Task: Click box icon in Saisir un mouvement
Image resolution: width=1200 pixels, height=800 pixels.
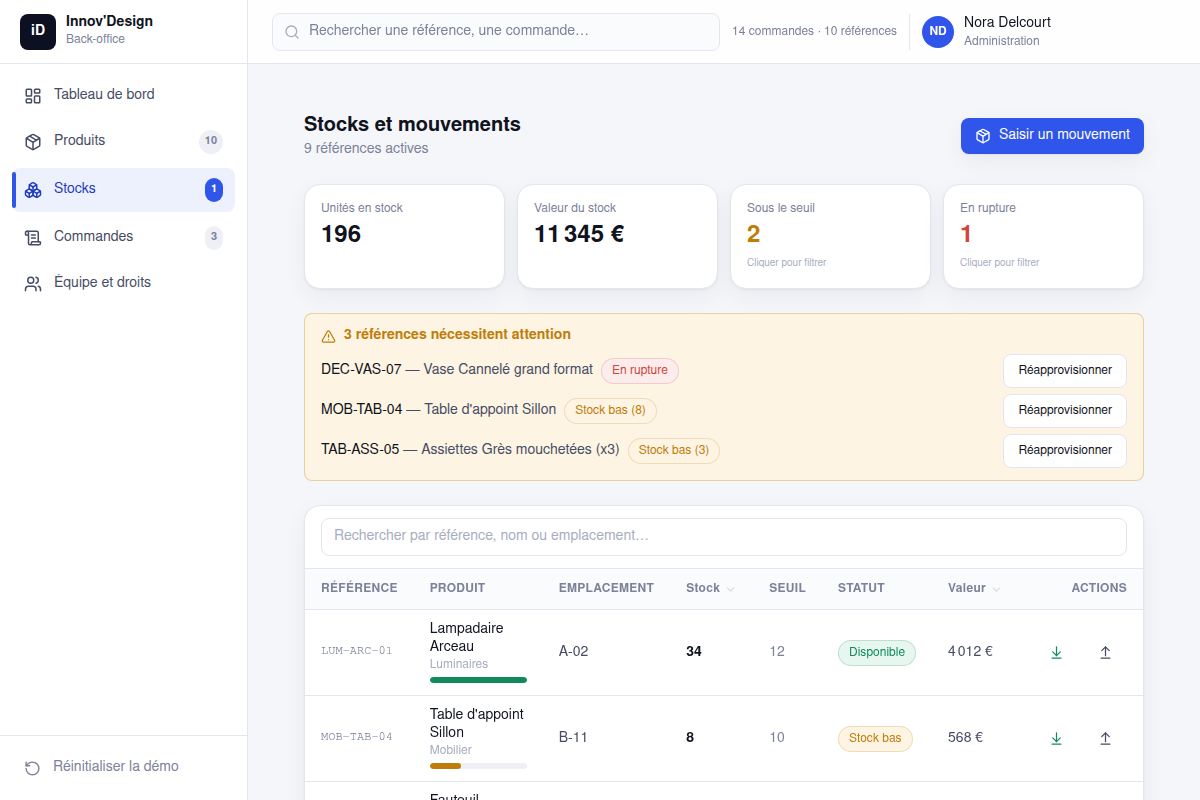Action: pos(983,136)
